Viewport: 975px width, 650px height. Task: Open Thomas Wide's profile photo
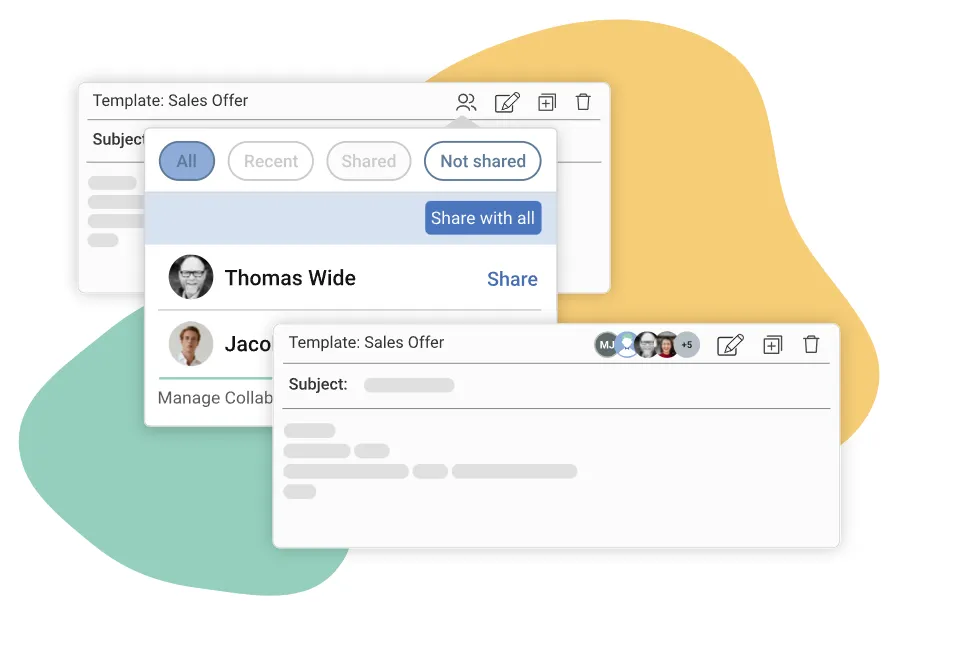[191, 278]
